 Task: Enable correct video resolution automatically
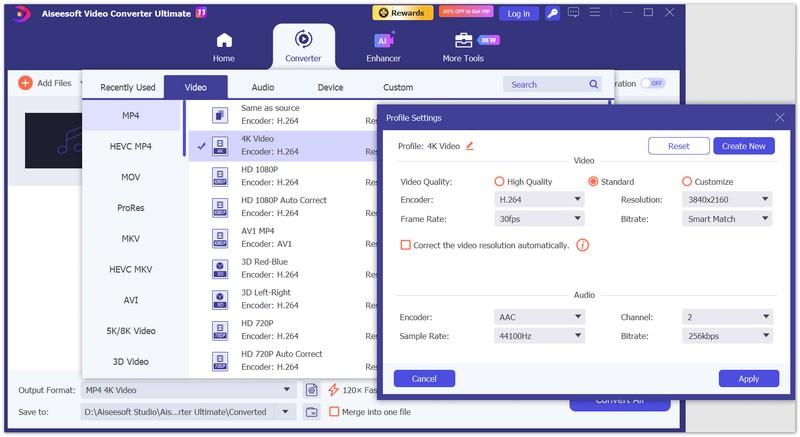tap(406, 245)
